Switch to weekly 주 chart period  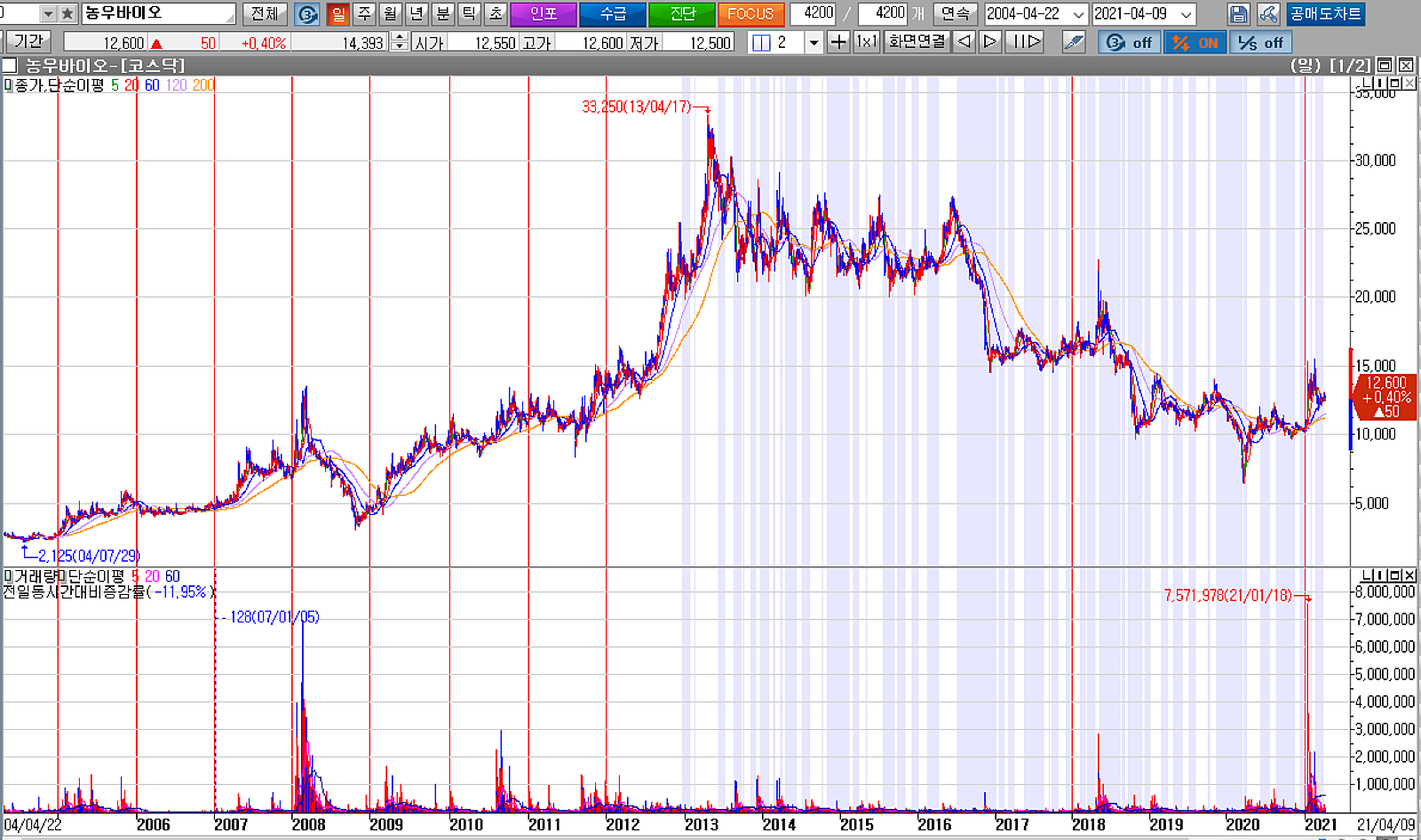pyautogui.click(x=364, y=14)
